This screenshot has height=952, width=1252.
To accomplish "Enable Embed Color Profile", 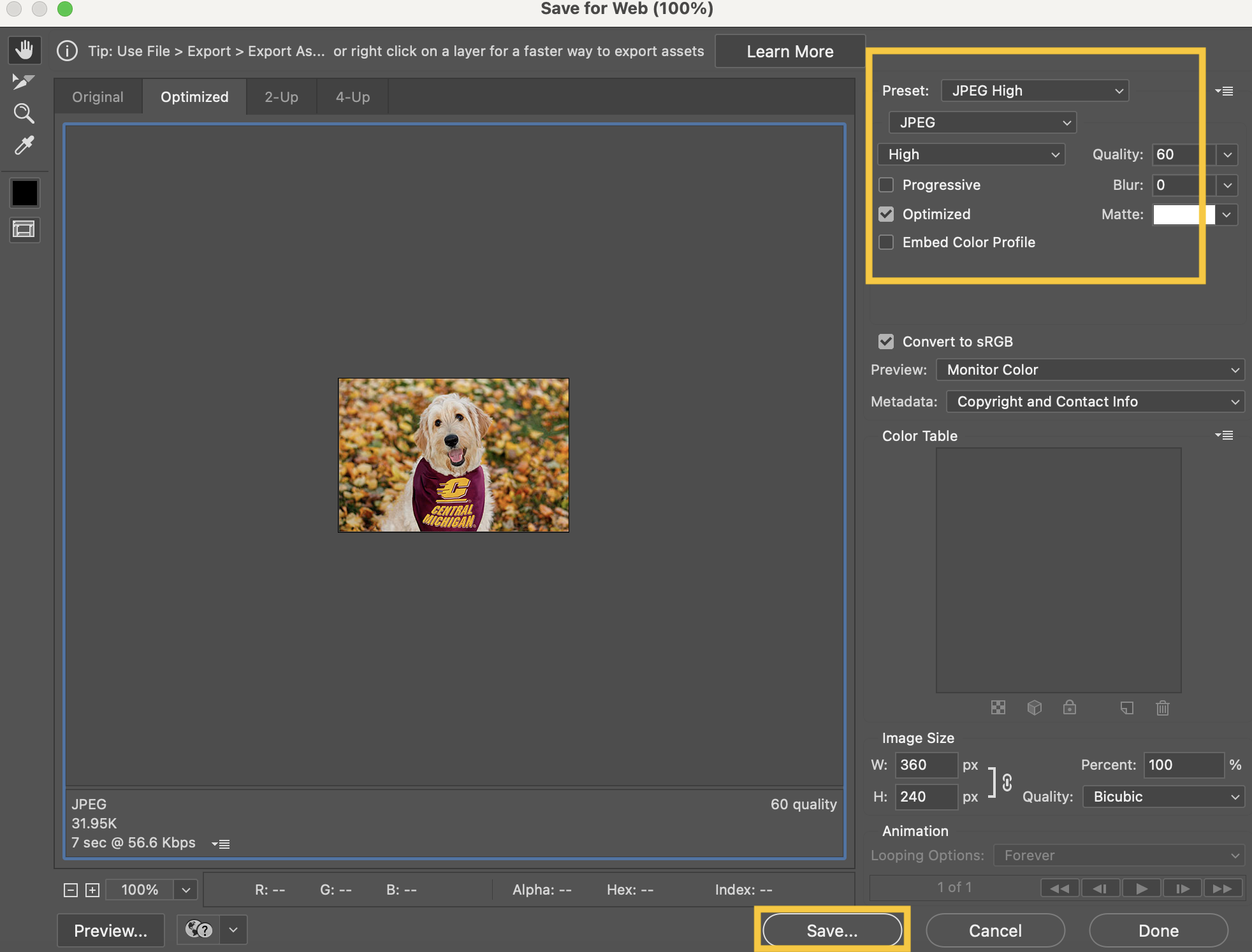I will tap(886, 242).
